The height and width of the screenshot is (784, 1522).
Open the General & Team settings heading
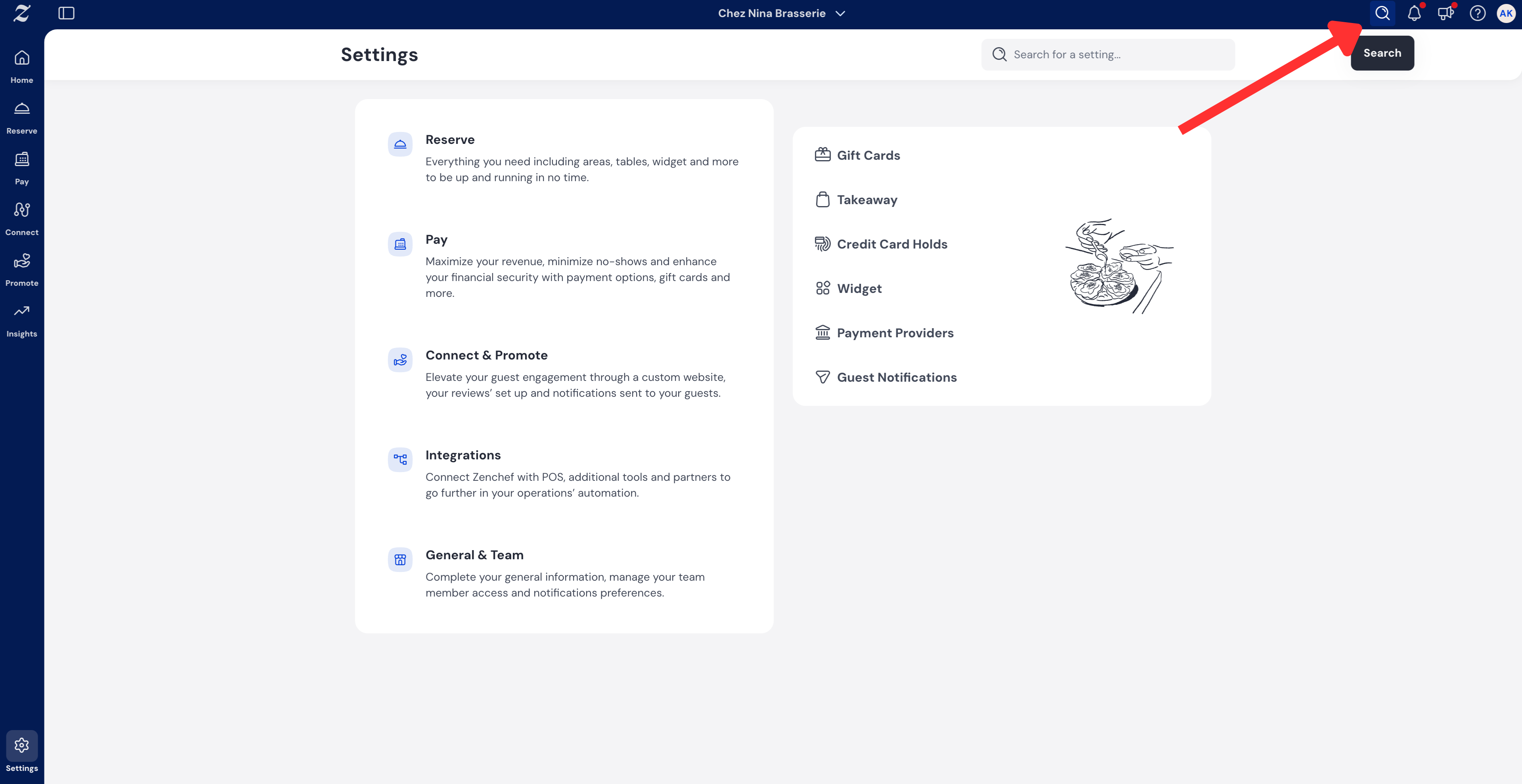[x=474, y=555]
